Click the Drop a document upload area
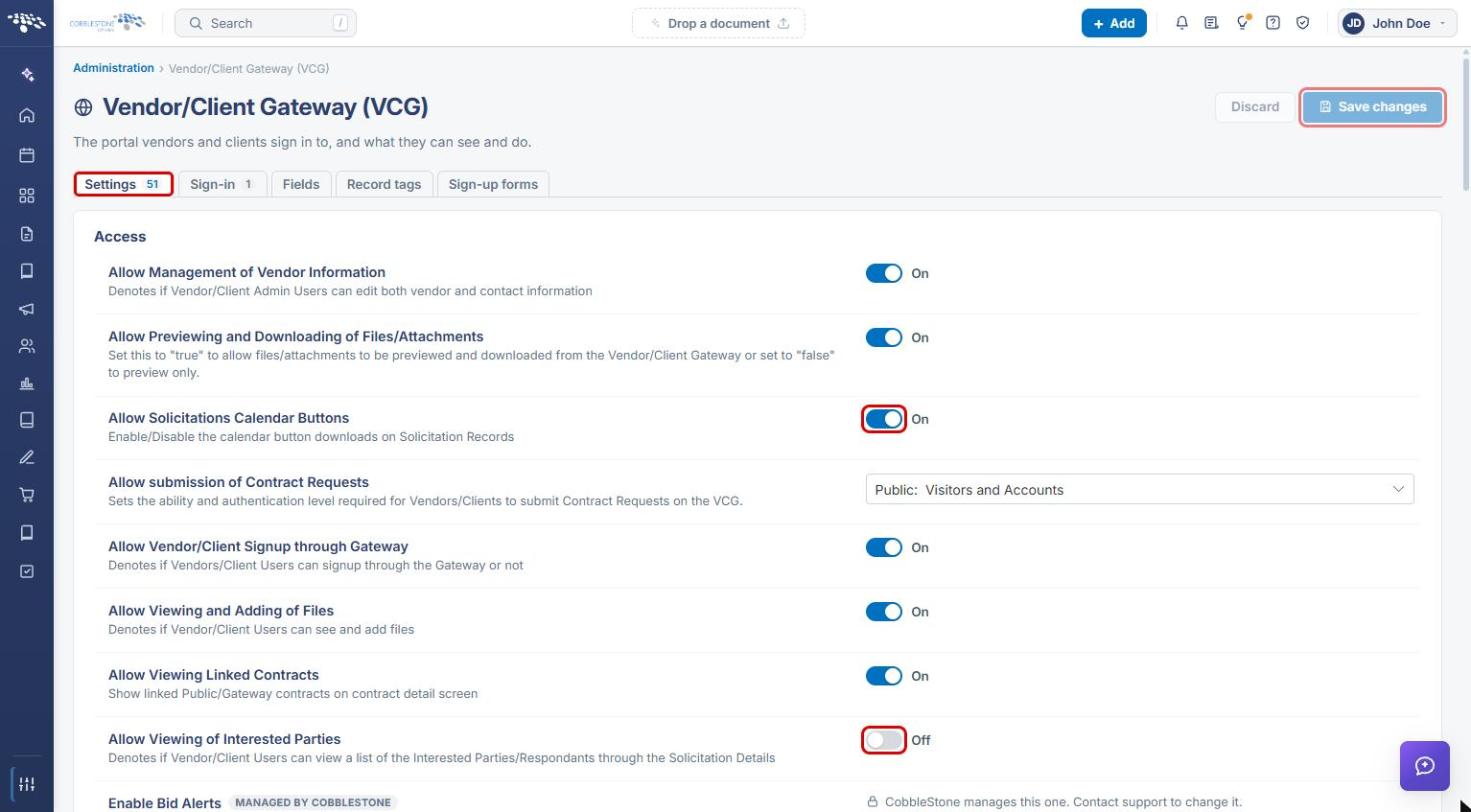 tap(718, 23)
